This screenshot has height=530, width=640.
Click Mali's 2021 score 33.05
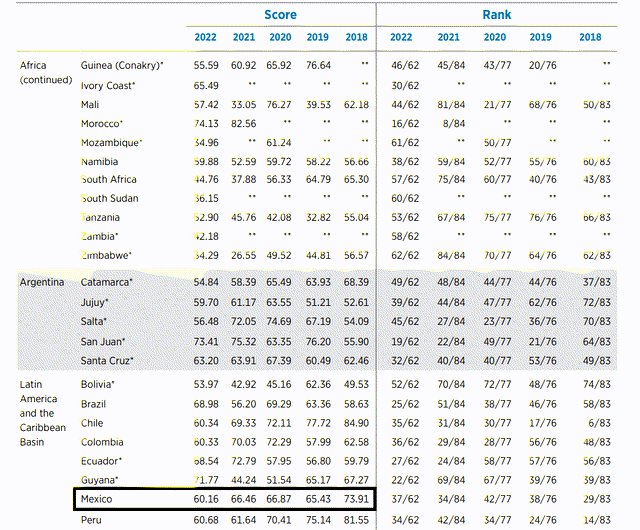coord(243,105)
